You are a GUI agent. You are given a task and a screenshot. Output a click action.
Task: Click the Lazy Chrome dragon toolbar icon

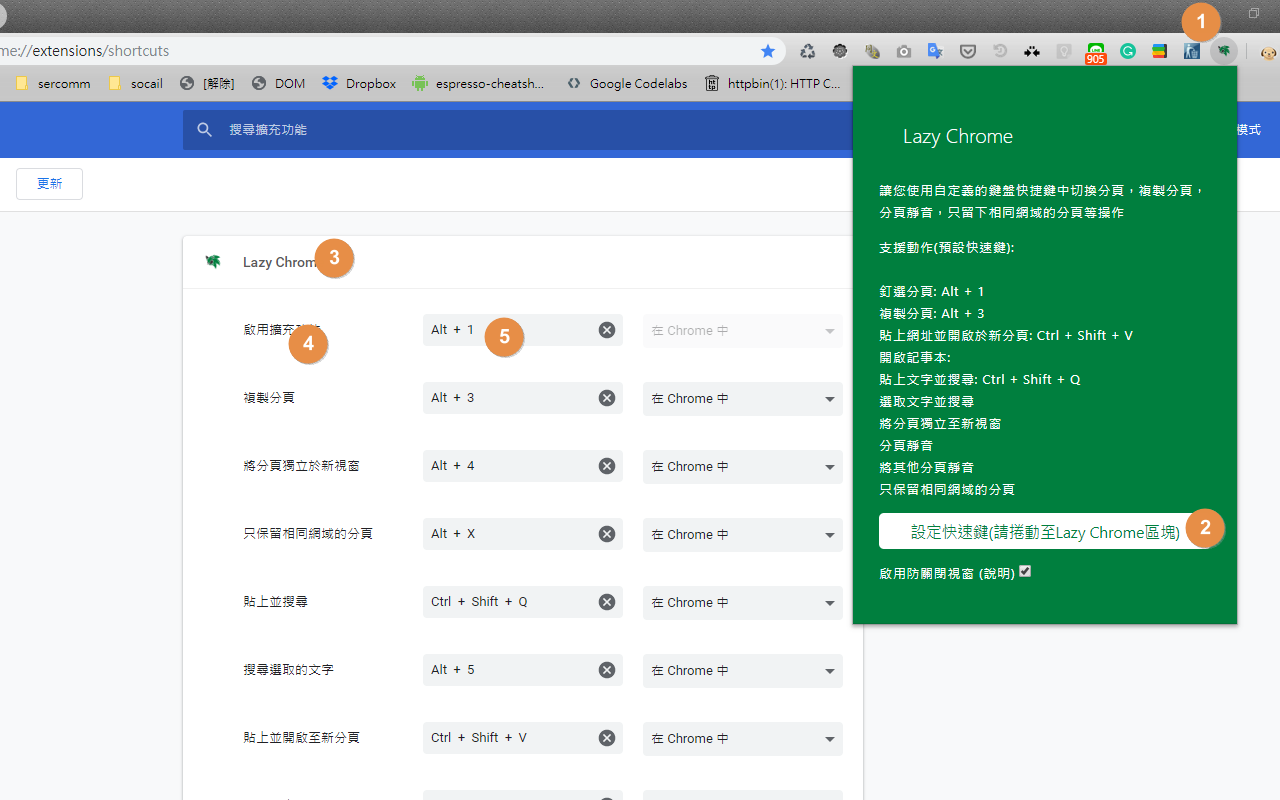click(1224, 51)
